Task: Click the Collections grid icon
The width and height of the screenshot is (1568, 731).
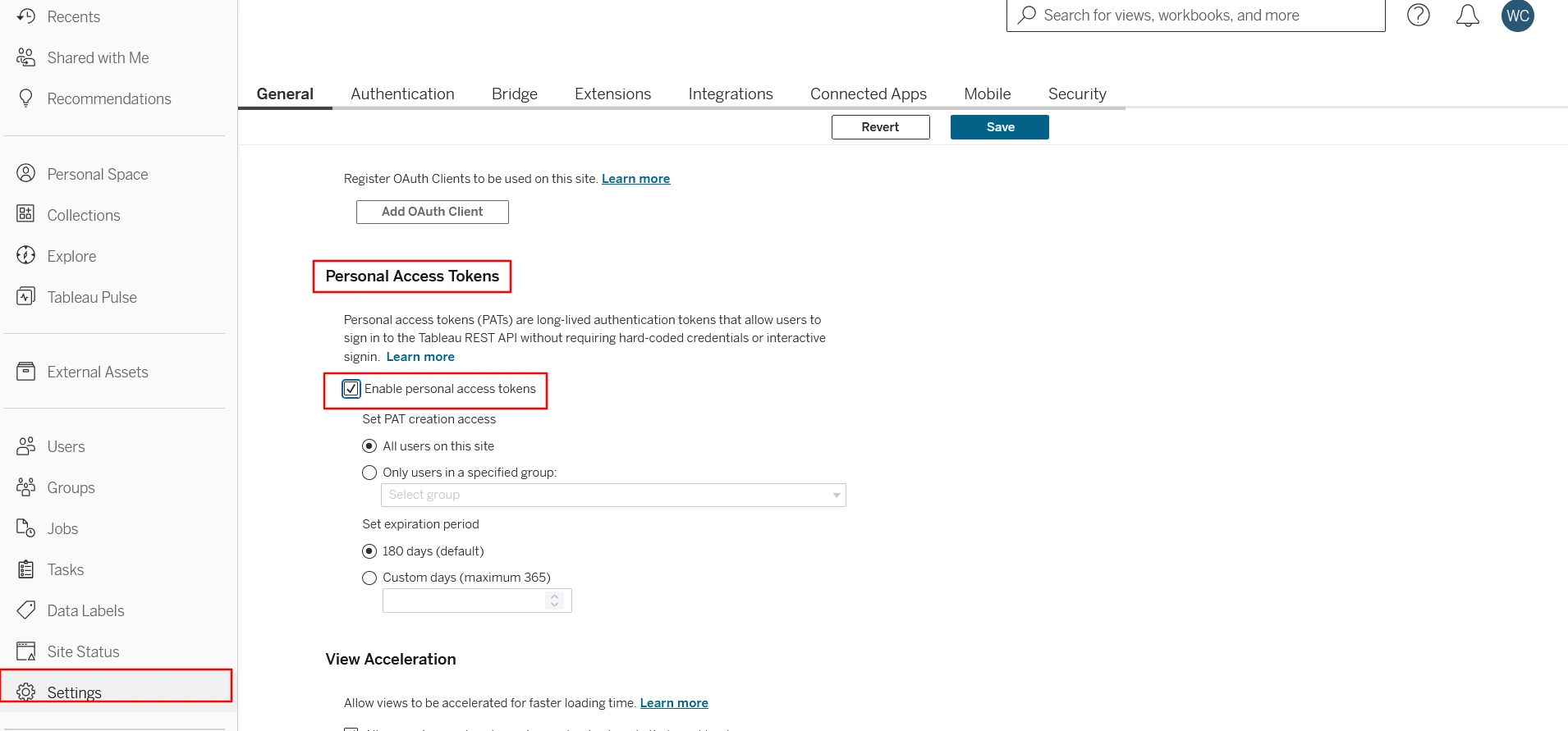Action: click(26, 214)
